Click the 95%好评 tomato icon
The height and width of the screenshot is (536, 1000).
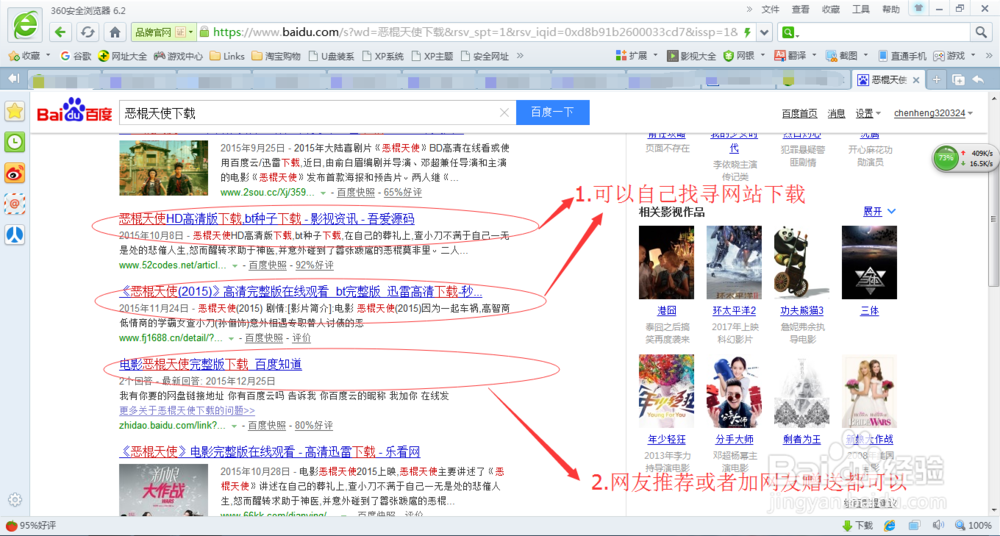tap(11, 526)
